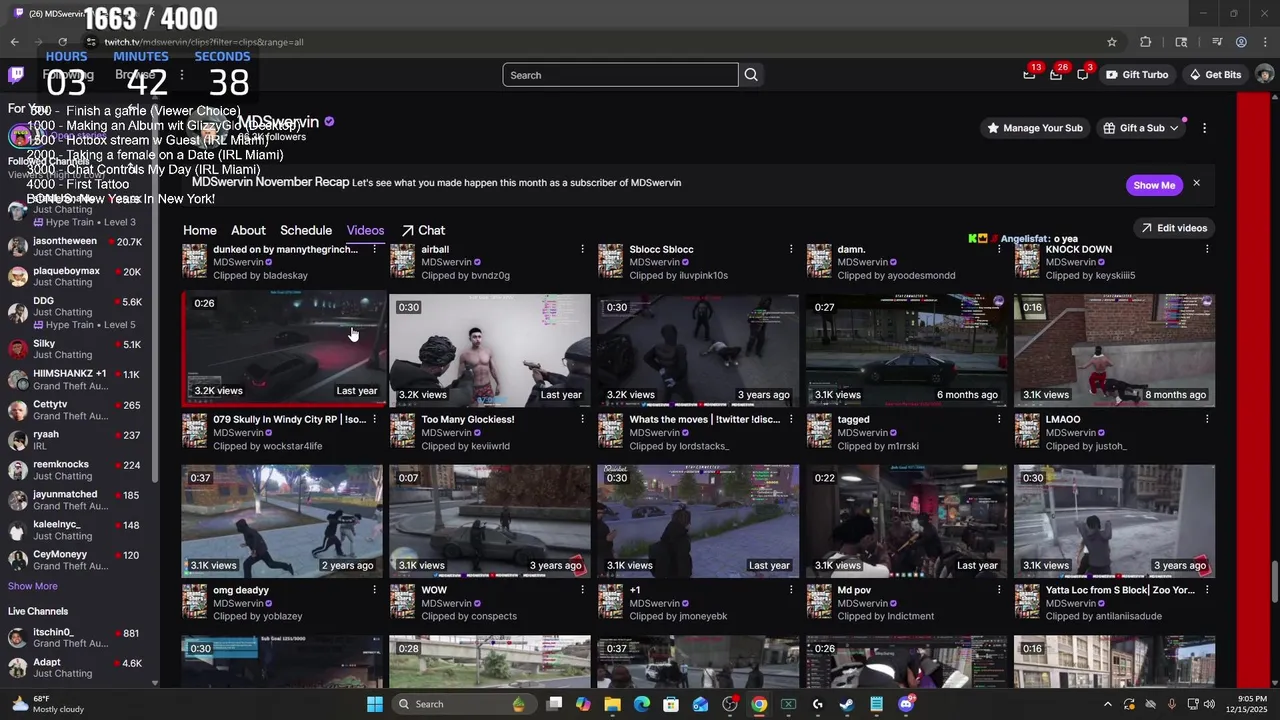Bookmark this page with star icon

(x=1111, y=42)
